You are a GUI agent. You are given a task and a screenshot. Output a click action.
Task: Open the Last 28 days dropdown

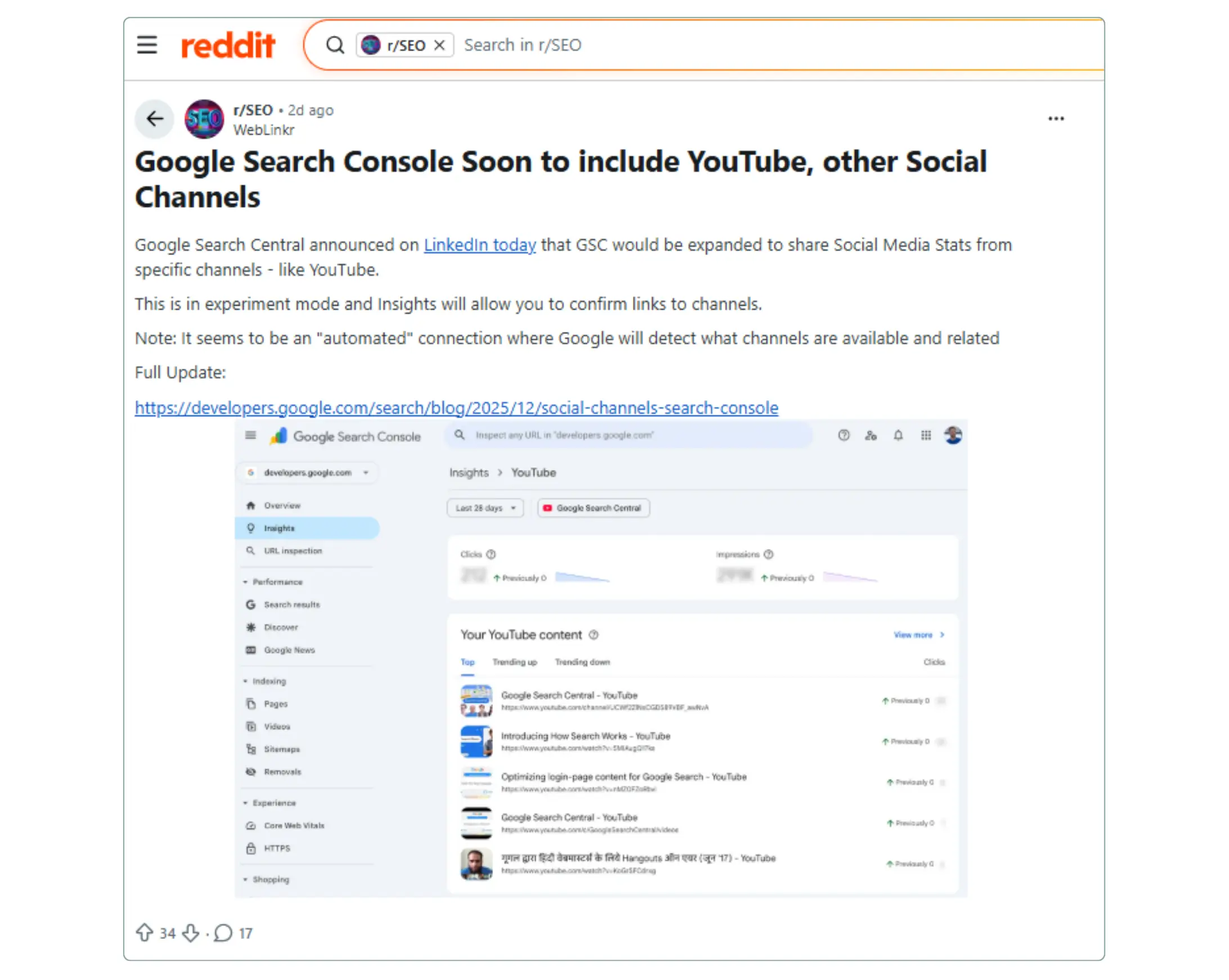click(485, 507)
